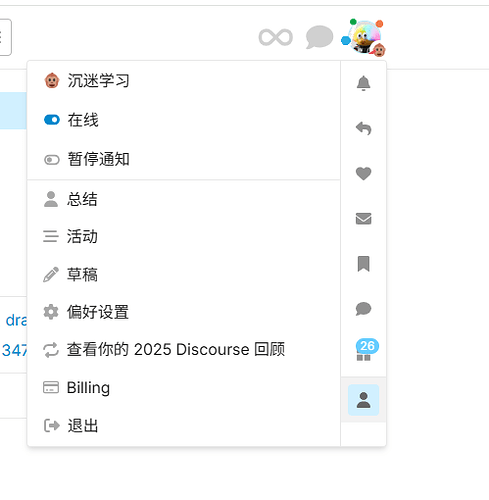Open the notifications bell tab
The width and height of the screenshot is (489, 500).
363,83
